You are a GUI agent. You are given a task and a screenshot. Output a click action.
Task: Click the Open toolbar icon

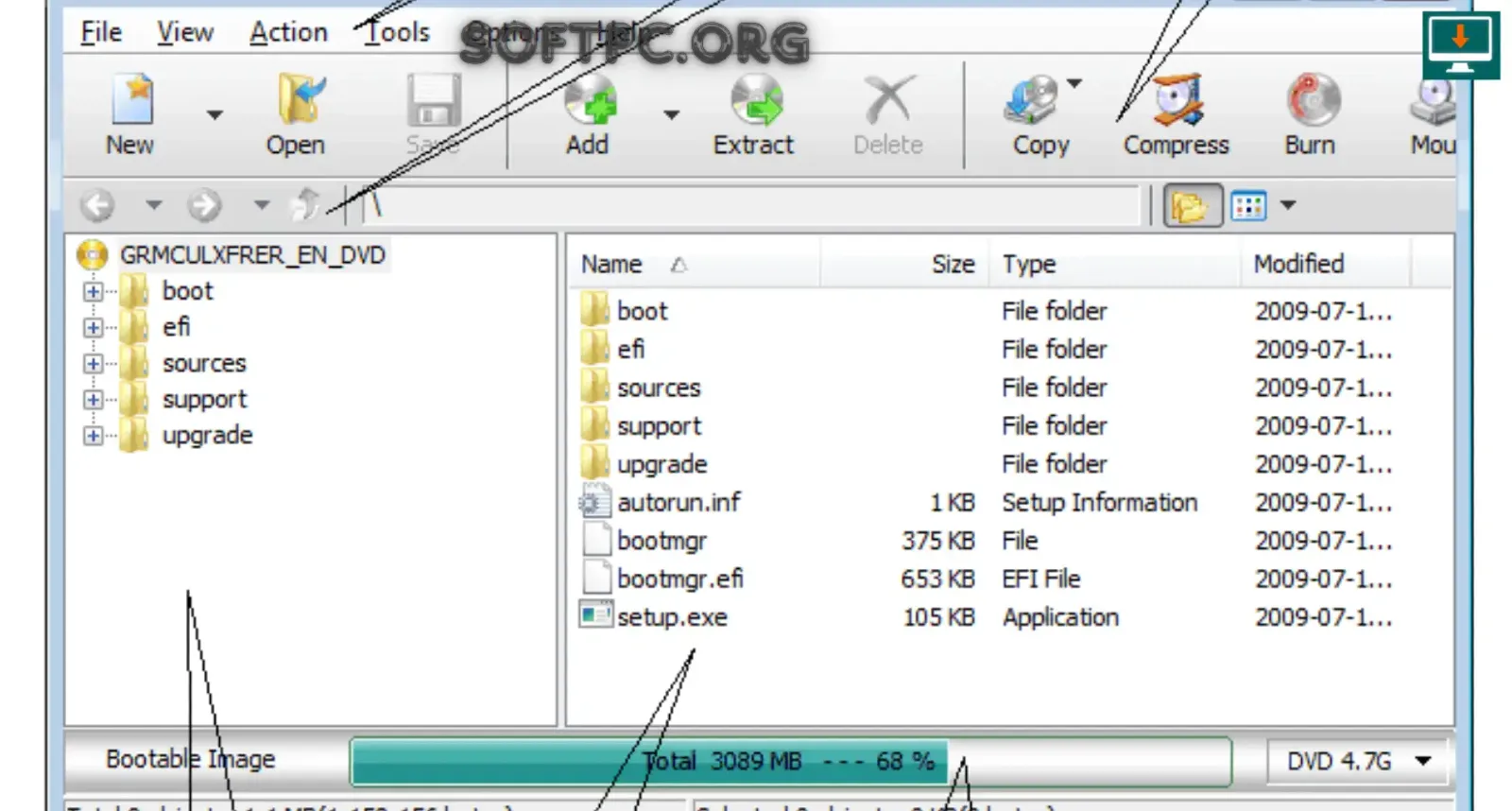301,100
